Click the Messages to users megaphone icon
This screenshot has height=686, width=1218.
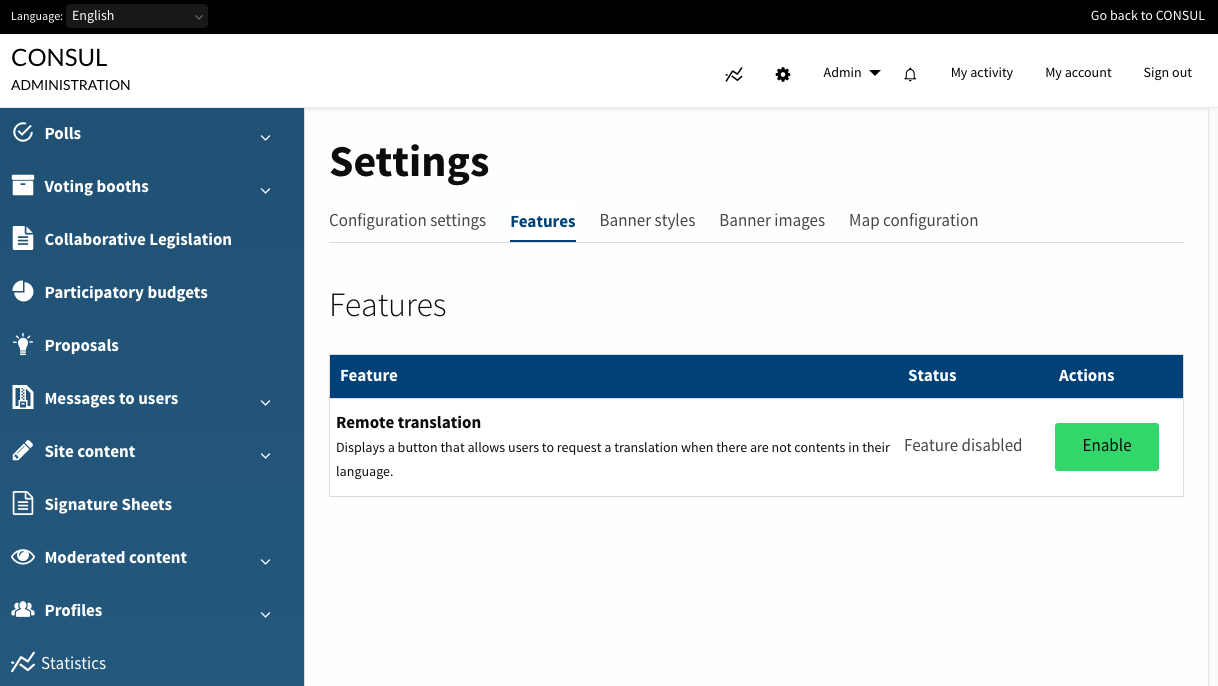(x=21, y=395)
